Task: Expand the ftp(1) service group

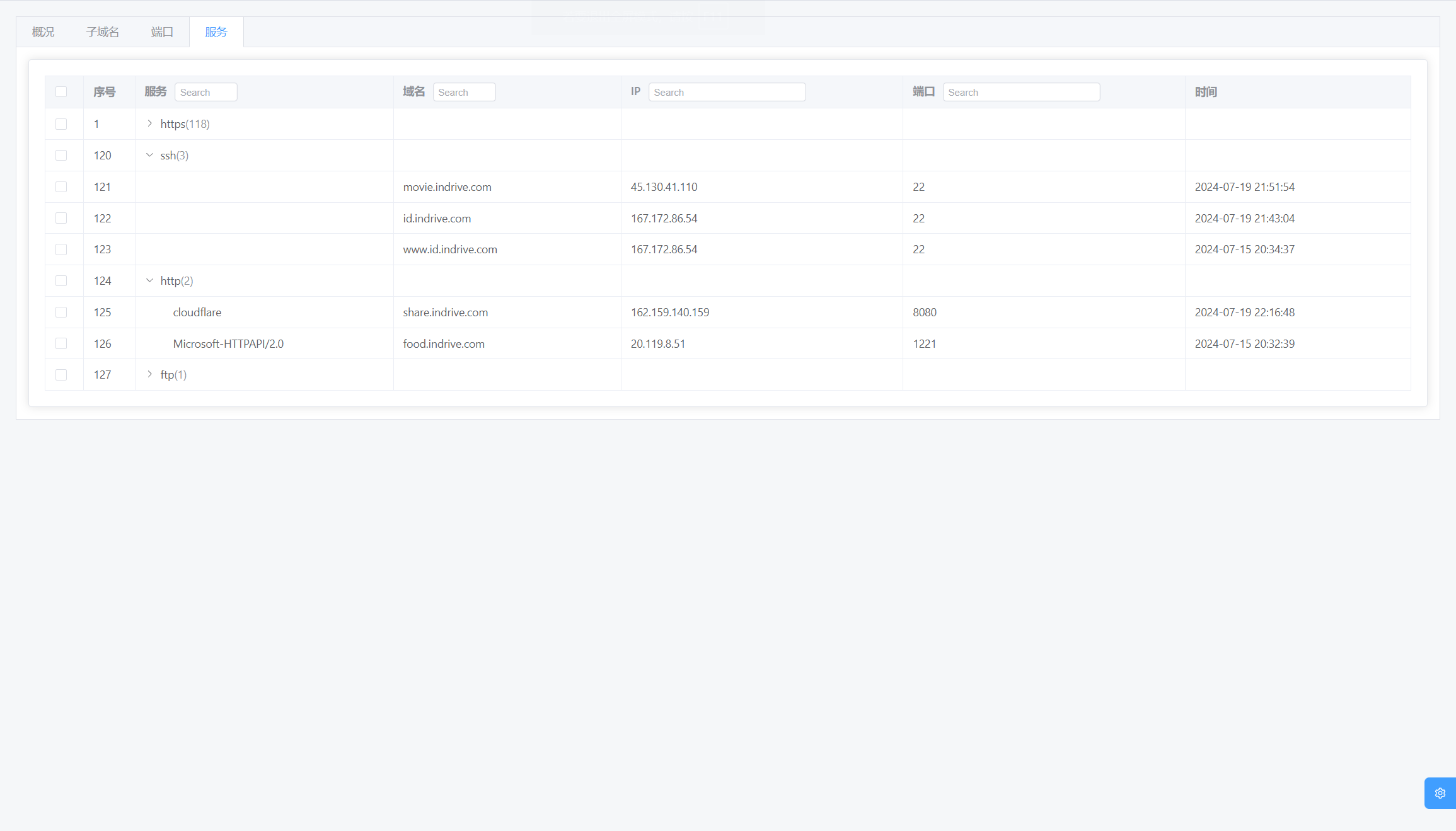Action: [149, 375]
